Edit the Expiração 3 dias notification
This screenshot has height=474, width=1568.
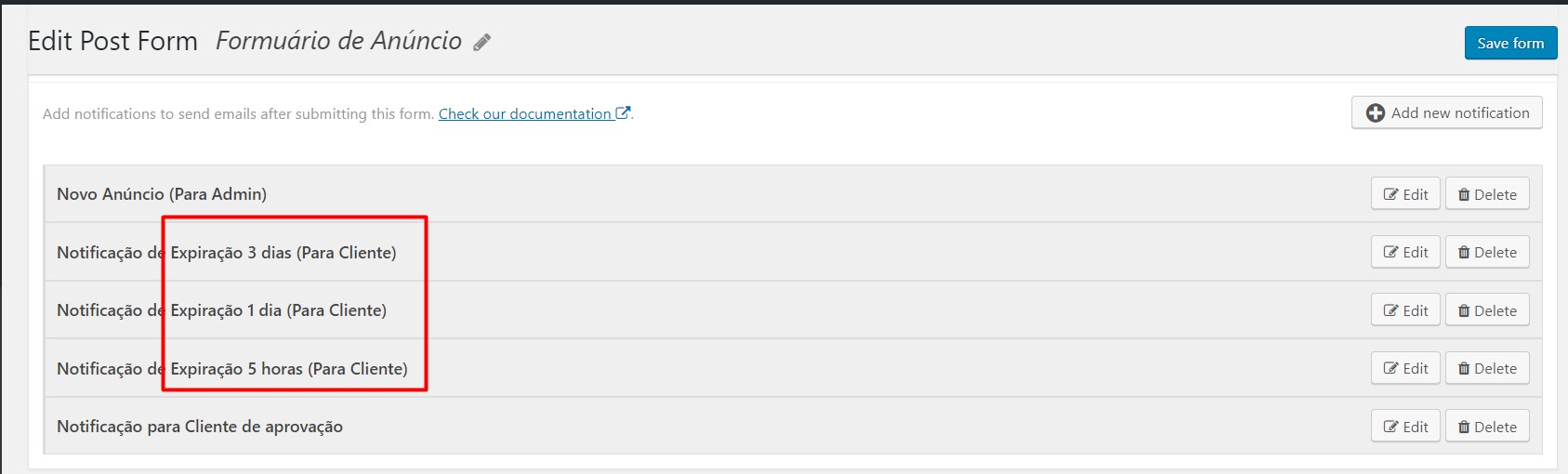pos(1405,252)
